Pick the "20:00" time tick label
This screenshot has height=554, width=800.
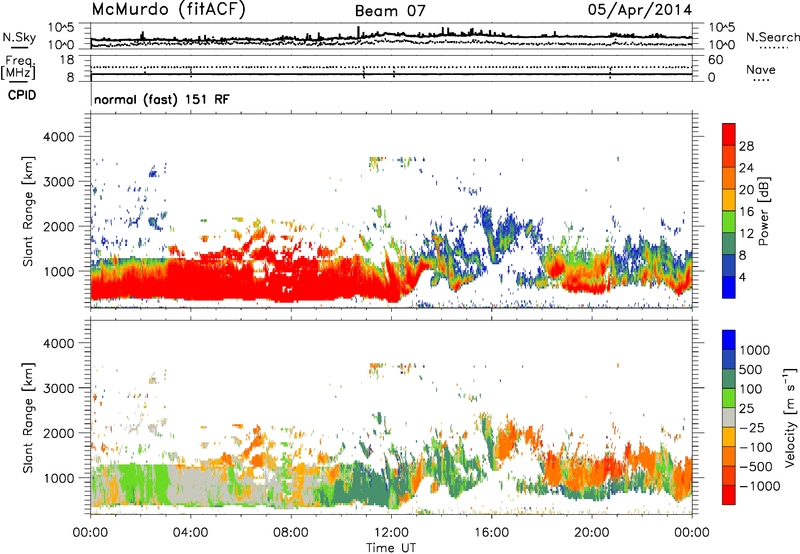coord(592,533)
